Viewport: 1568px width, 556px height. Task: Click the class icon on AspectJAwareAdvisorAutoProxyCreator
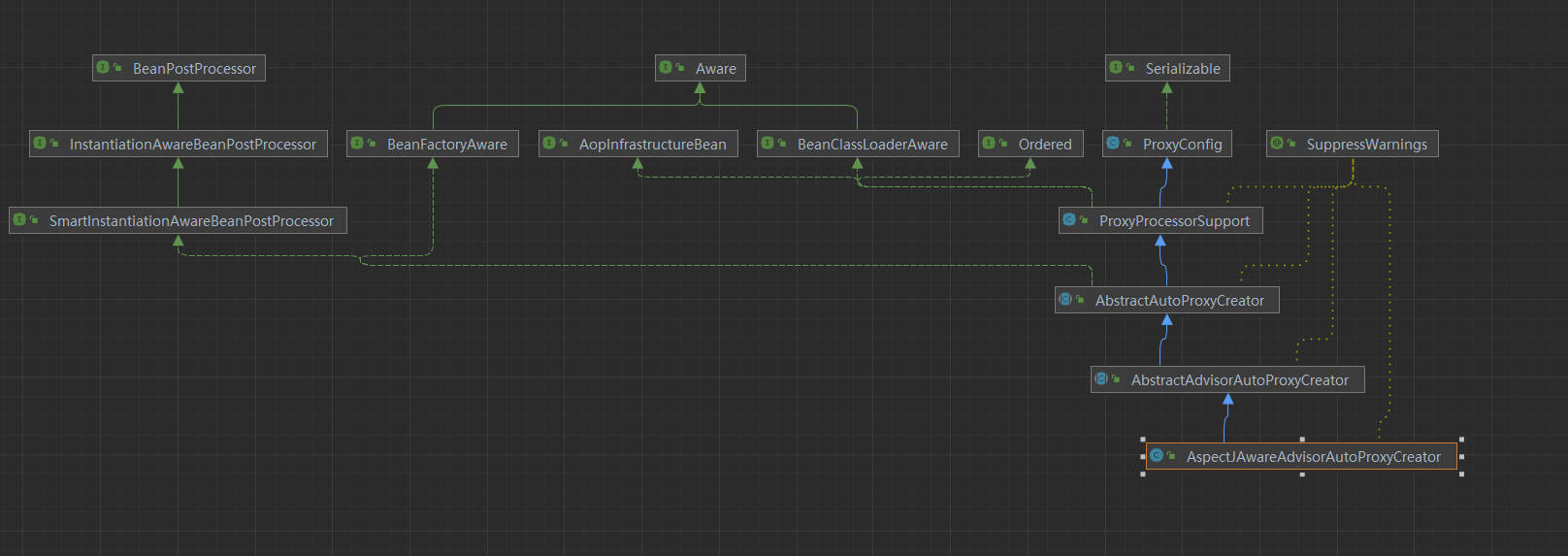point(1157,456)
